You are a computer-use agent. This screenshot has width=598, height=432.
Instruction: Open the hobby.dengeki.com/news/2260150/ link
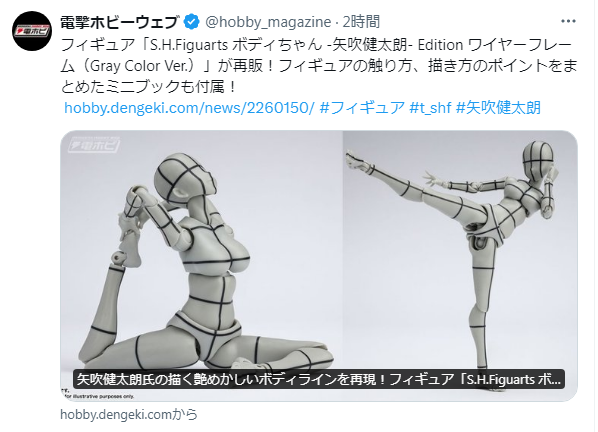pos(189,108)
